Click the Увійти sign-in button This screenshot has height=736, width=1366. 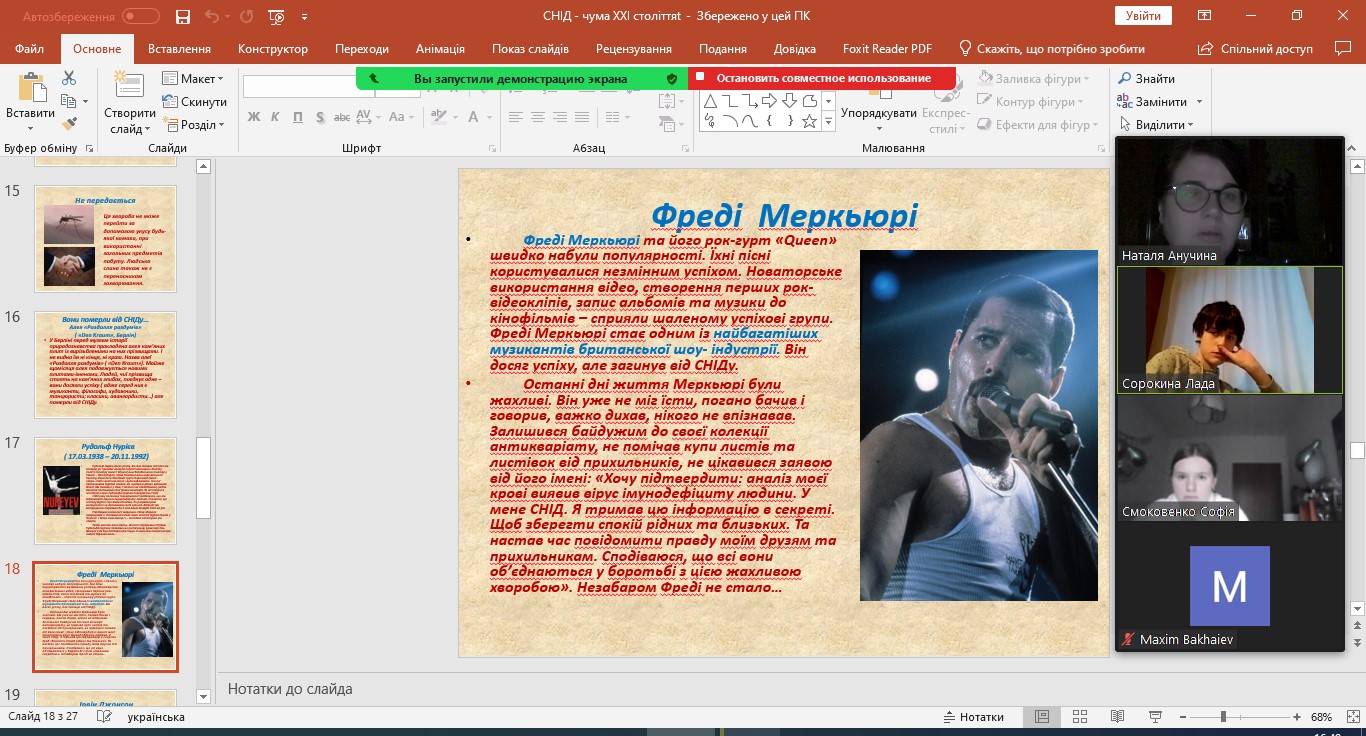coord(1143,16)
